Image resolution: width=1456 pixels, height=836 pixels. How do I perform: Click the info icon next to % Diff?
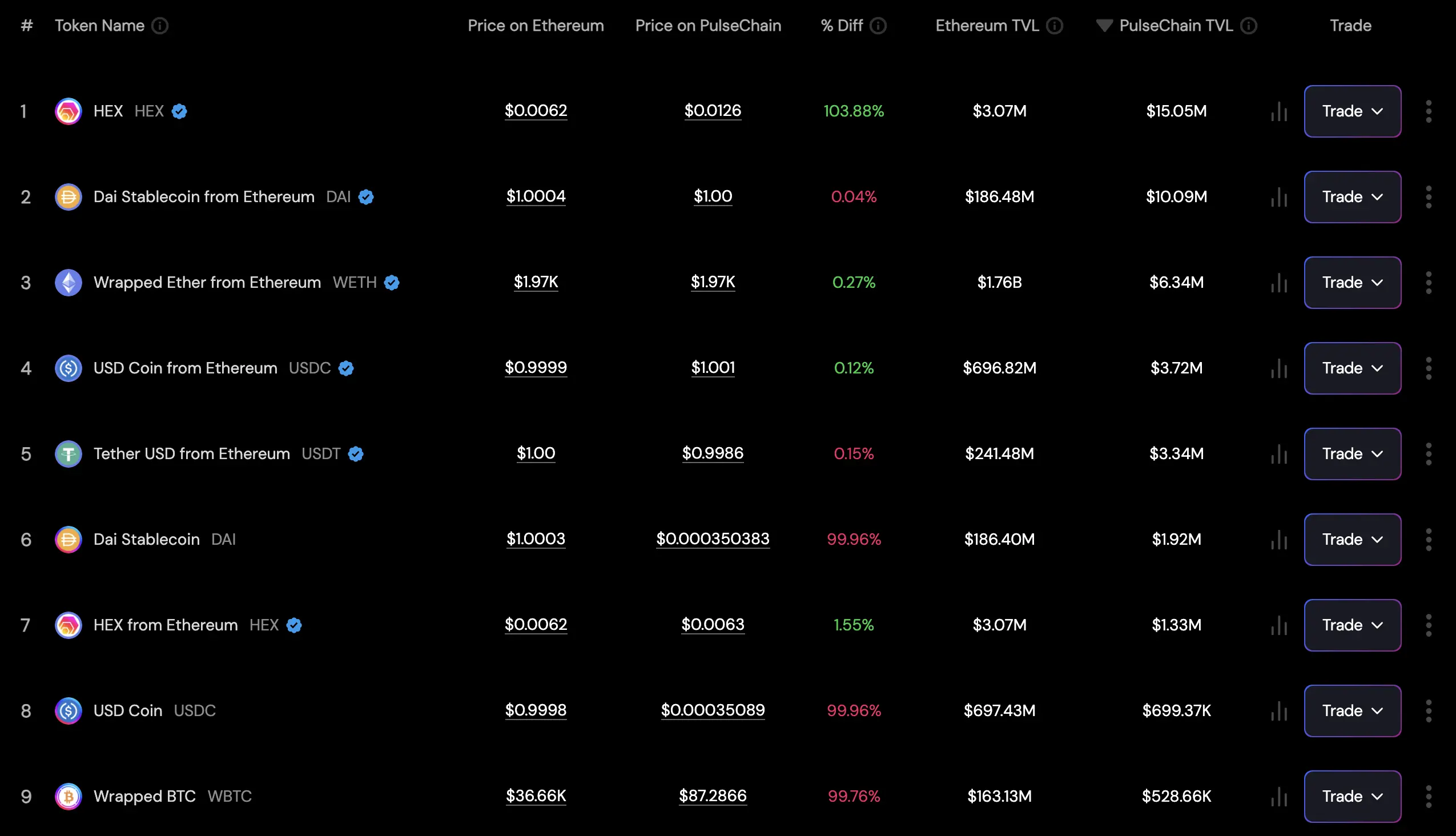pyautogui.click(x=878, y=26)
